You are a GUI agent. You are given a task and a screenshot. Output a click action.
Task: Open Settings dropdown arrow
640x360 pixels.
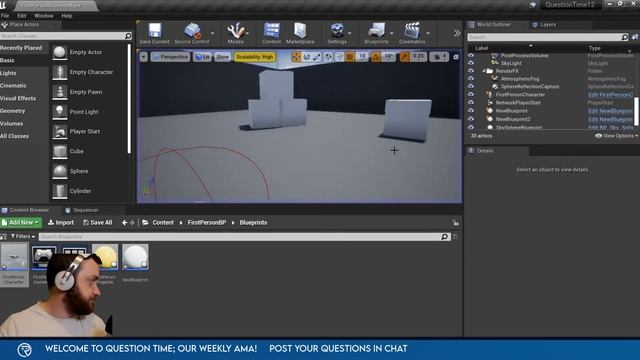pyautogui.click(x=350, y=33)
